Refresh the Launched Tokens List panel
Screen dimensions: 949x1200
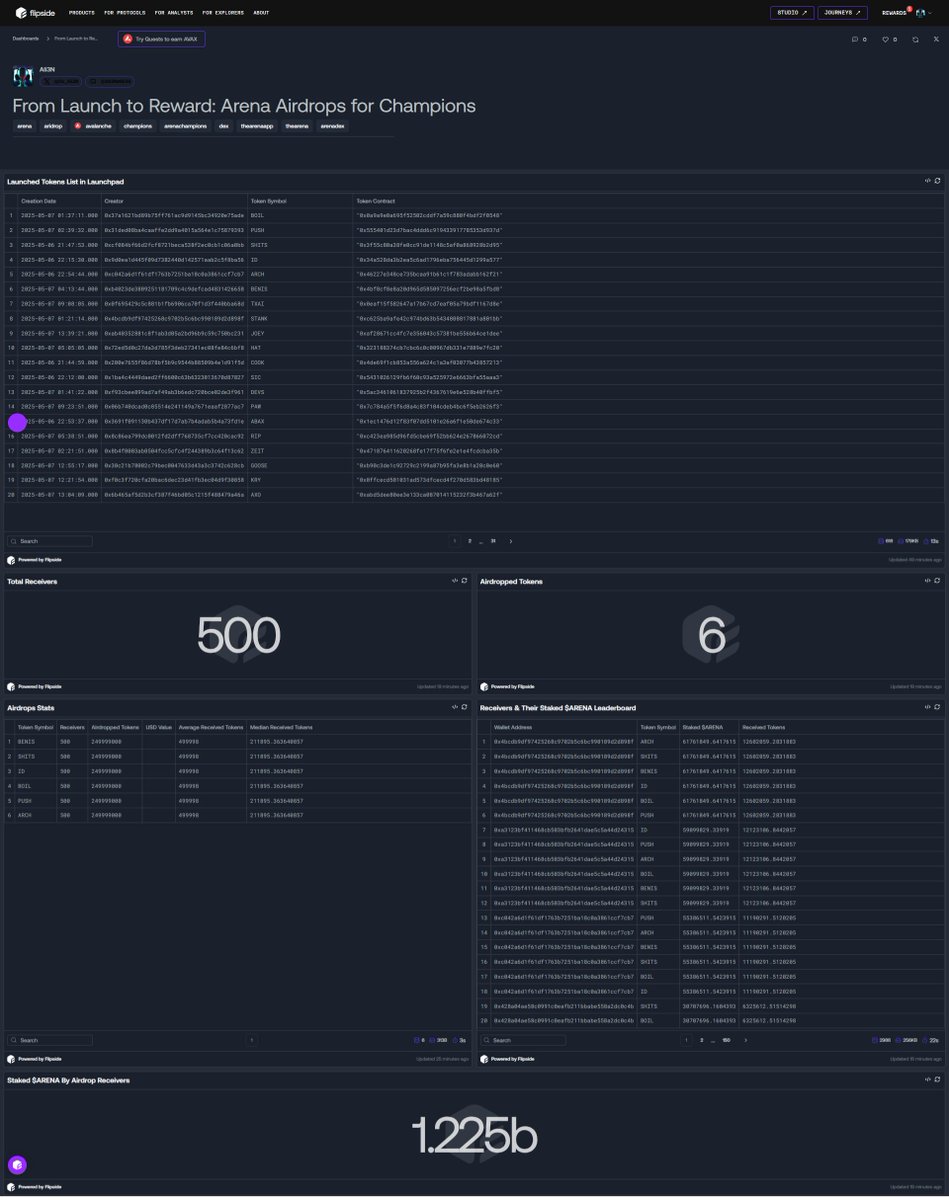pyautogui.click(x=937, y=181)
